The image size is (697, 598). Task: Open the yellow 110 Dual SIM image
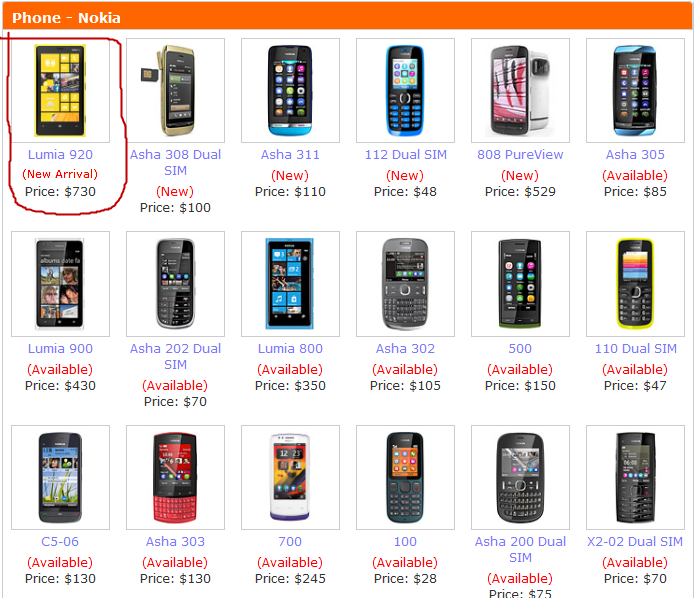click(635, 284)
